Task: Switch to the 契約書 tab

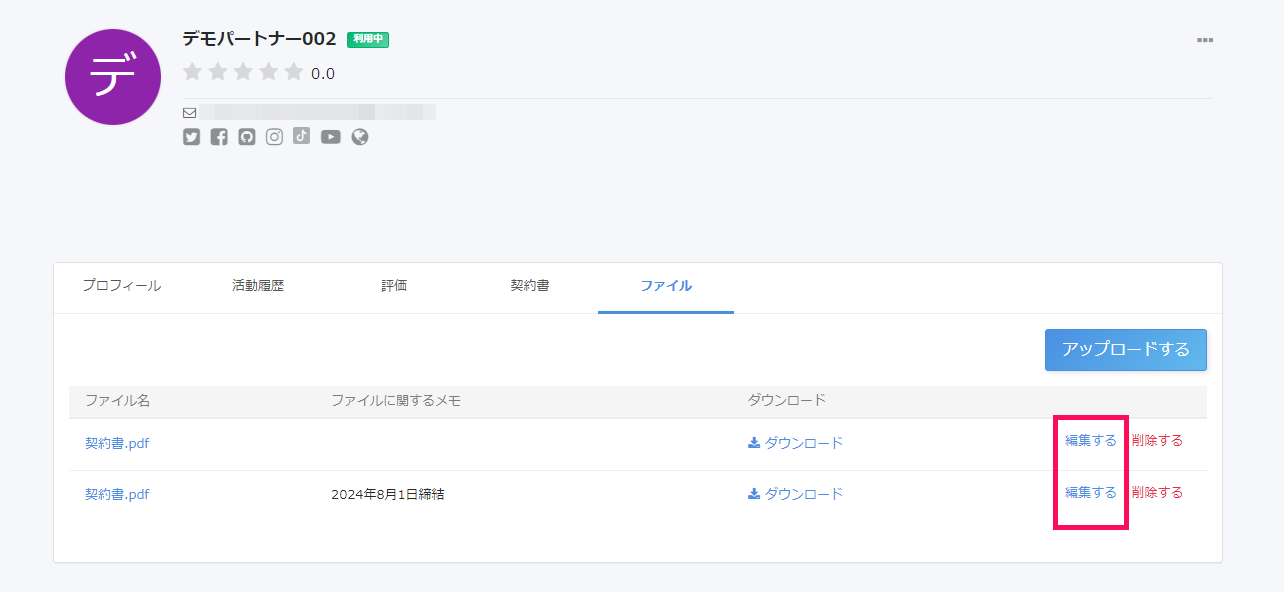Action: tap(530, 286)
